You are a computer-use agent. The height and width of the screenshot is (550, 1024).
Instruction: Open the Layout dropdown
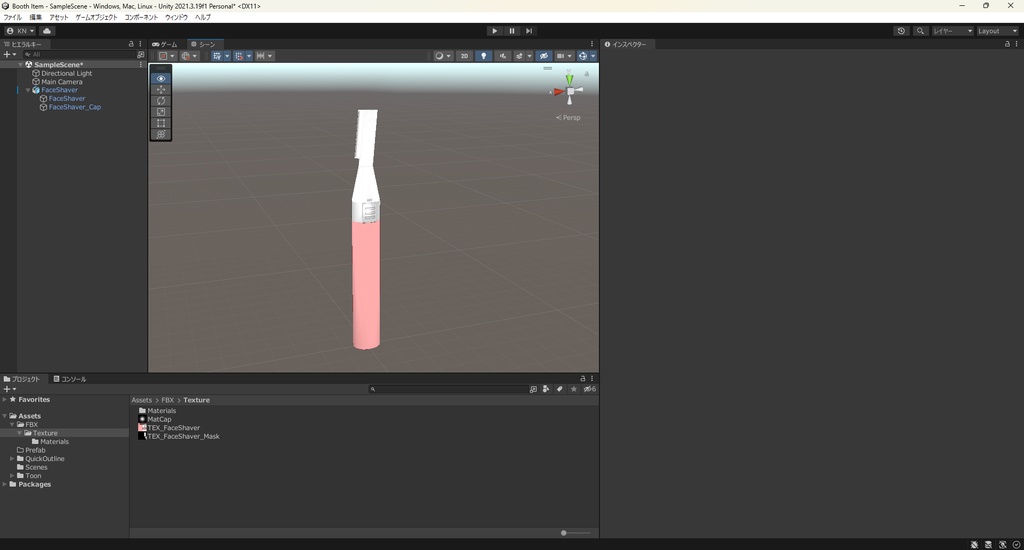pyautogui.click(x=998, y=31)
